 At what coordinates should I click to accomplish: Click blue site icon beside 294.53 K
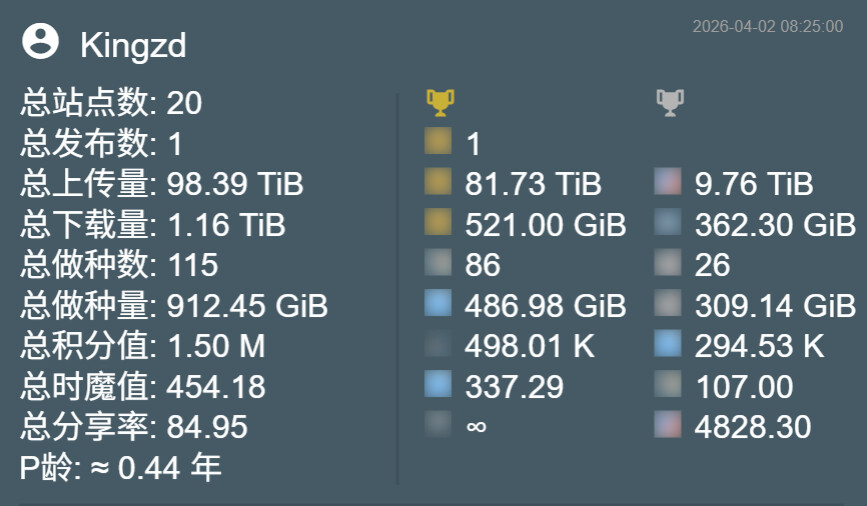[x=668, y=343]
